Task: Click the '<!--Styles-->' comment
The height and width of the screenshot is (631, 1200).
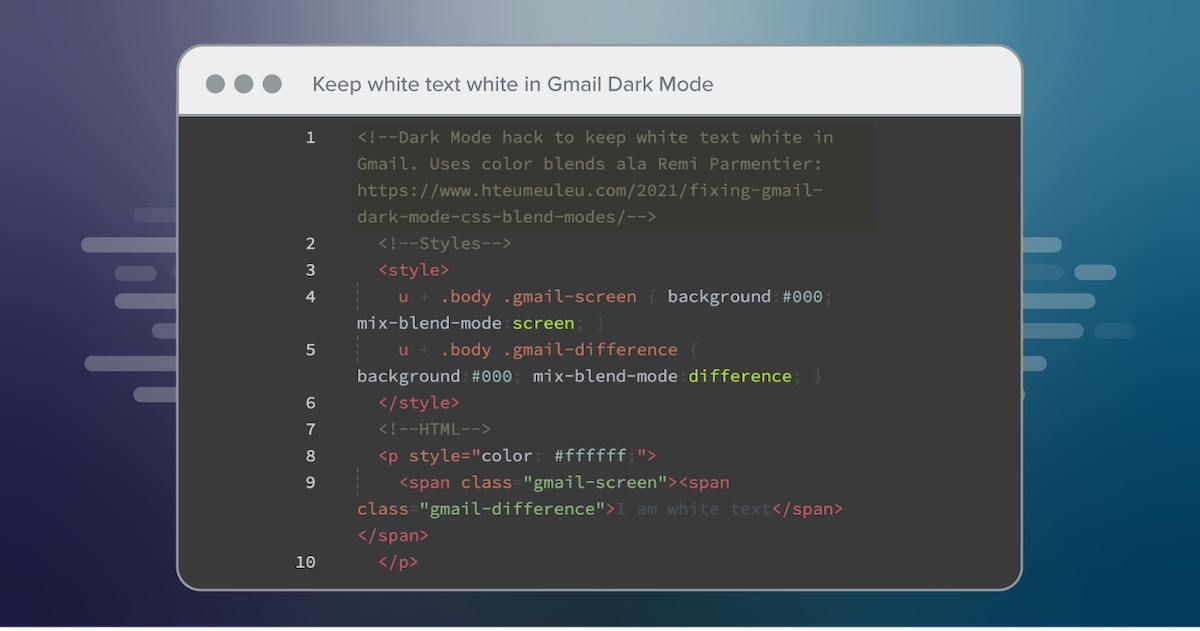Action: point(445,243)
